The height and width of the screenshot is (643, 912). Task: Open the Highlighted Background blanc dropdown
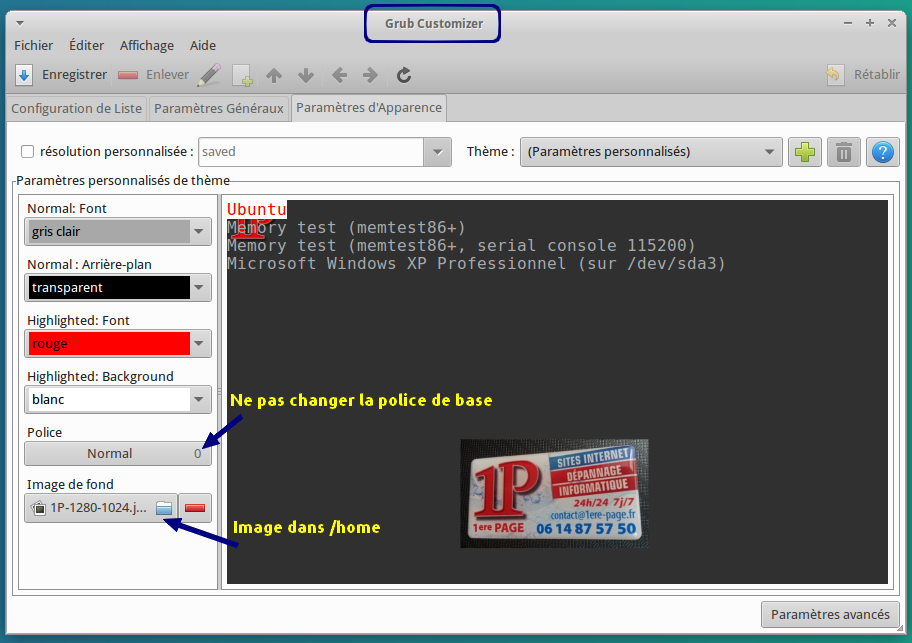200,400
